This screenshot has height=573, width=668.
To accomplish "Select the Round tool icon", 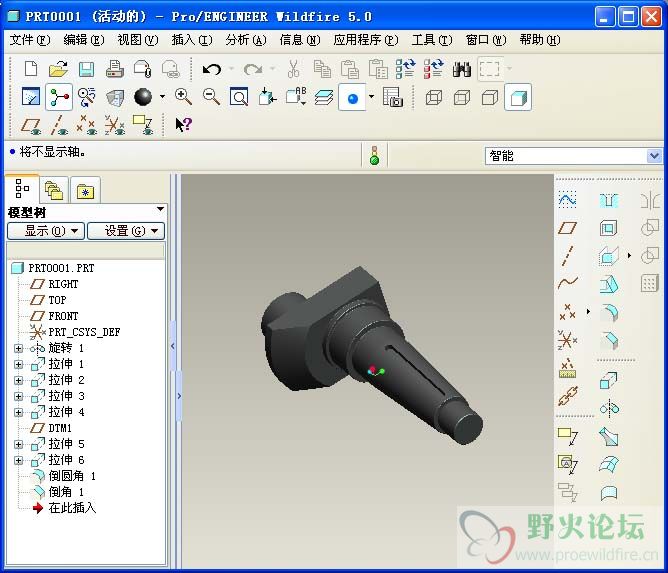I will point(609,313).
